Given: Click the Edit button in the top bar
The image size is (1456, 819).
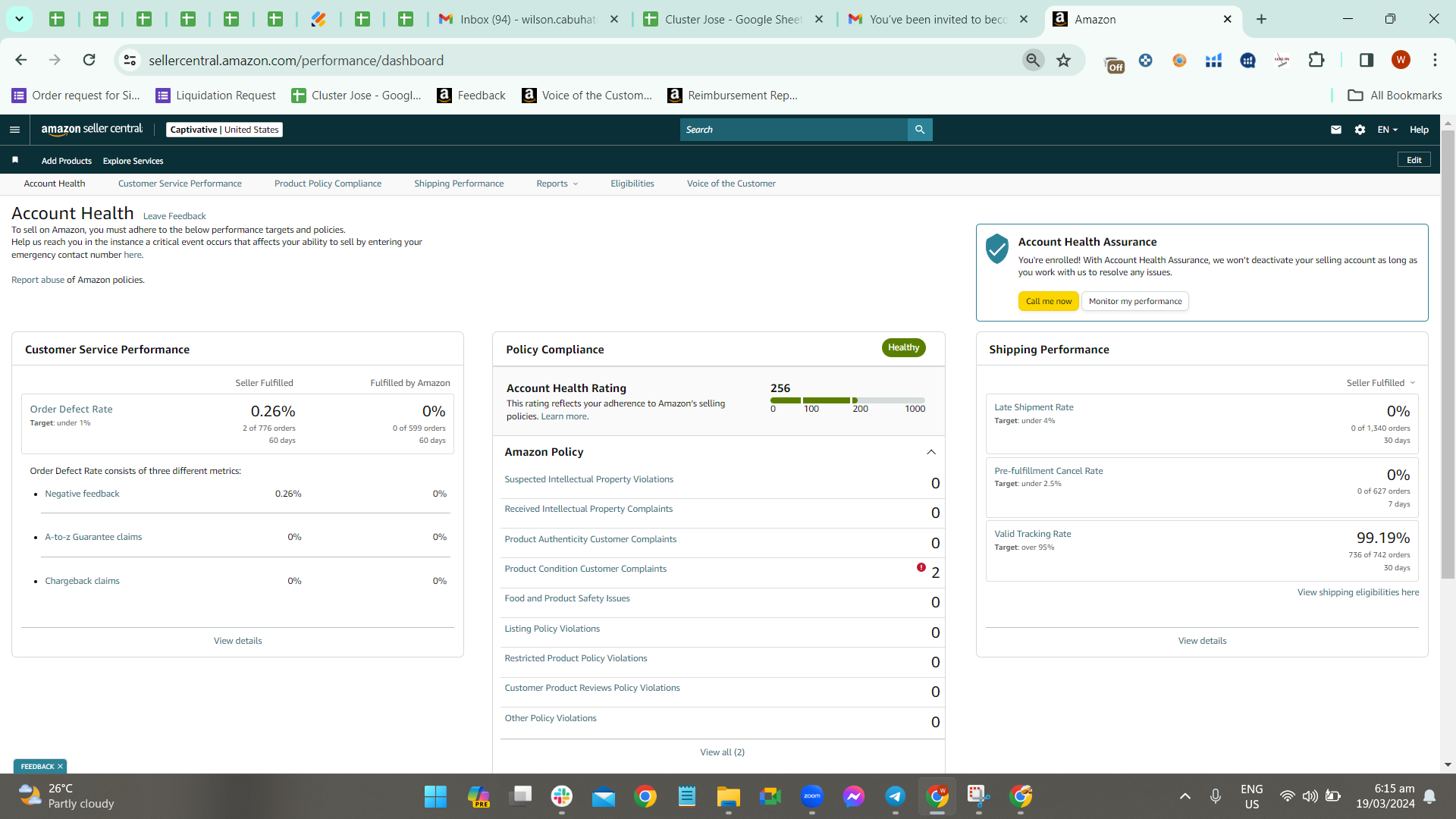Looking at the screenshot, I should tap(1414, 160).
